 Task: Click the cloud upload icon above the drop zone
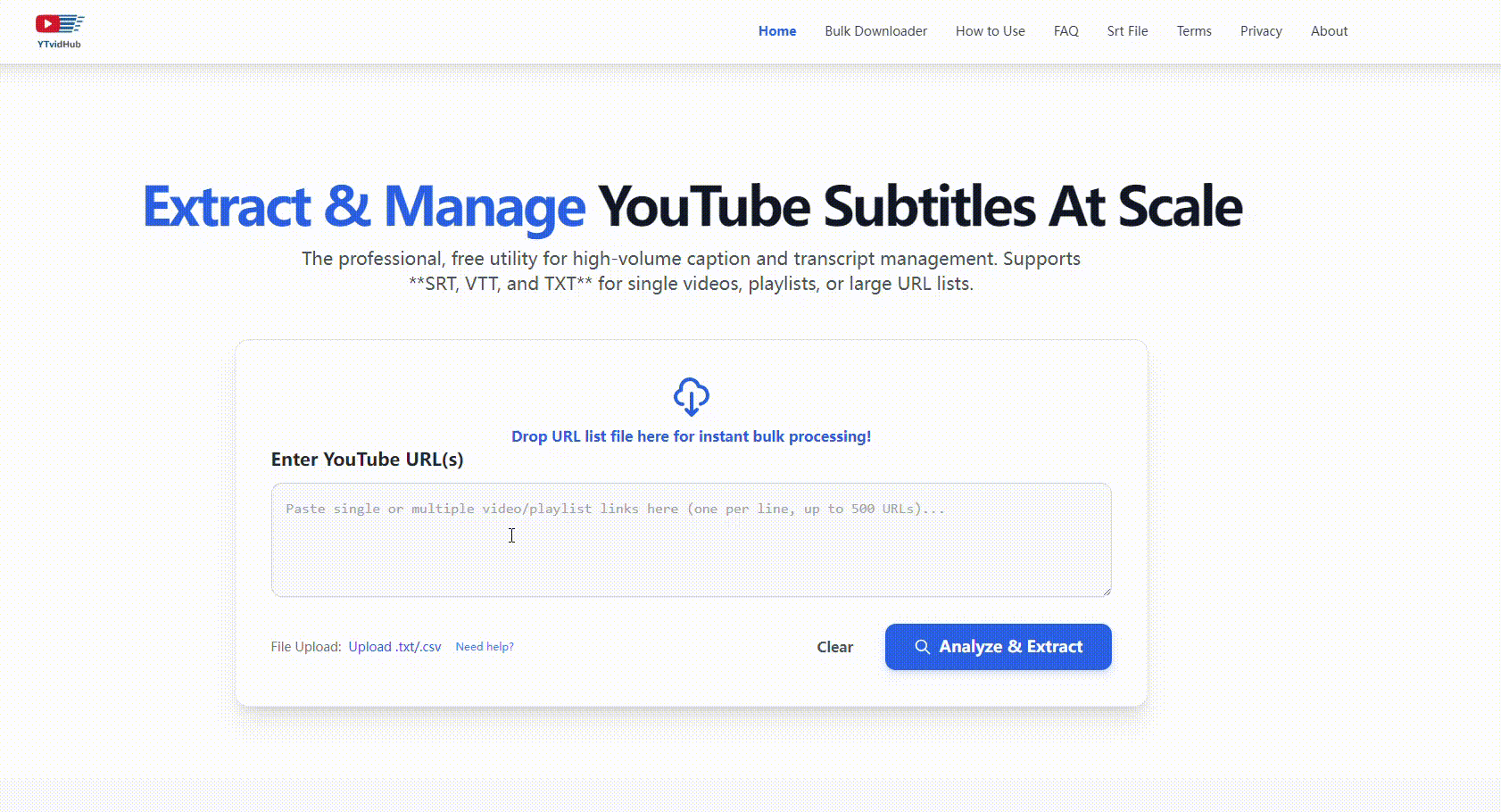[692, 398]
